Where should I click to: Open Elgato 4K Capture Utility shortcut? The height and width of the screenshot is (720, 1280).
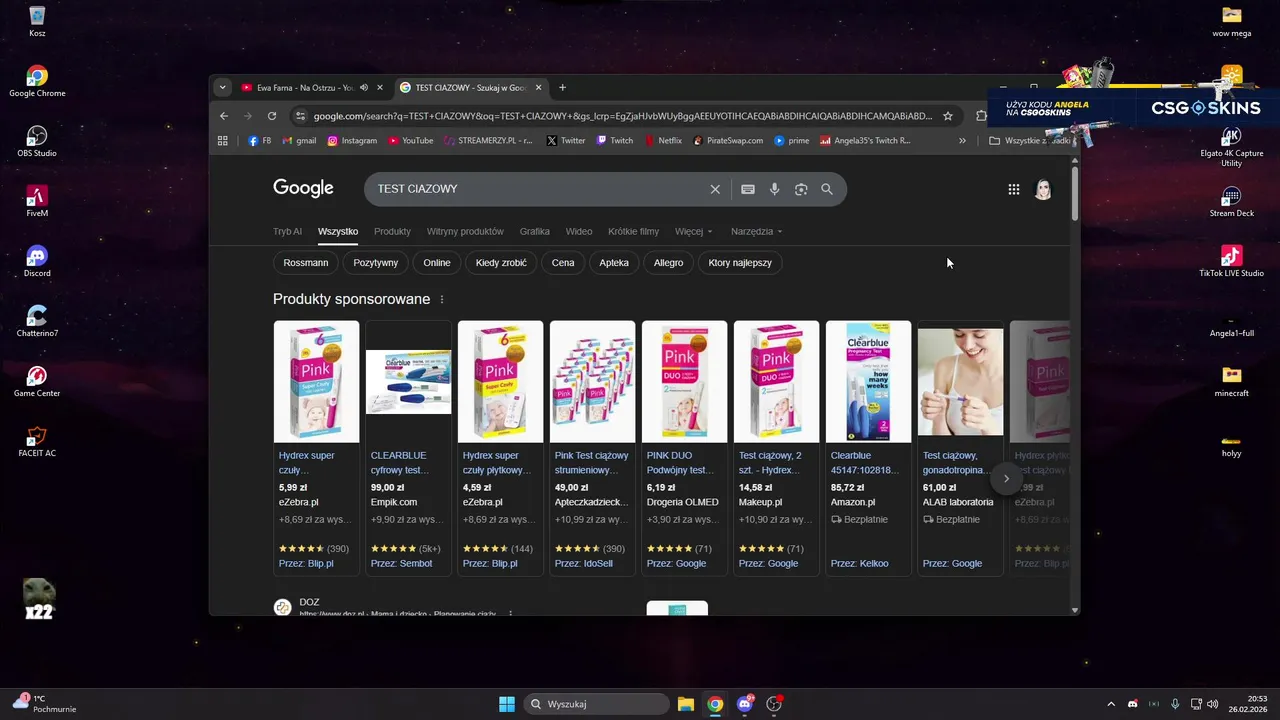pyautogui.click(x=1231, y=146)
